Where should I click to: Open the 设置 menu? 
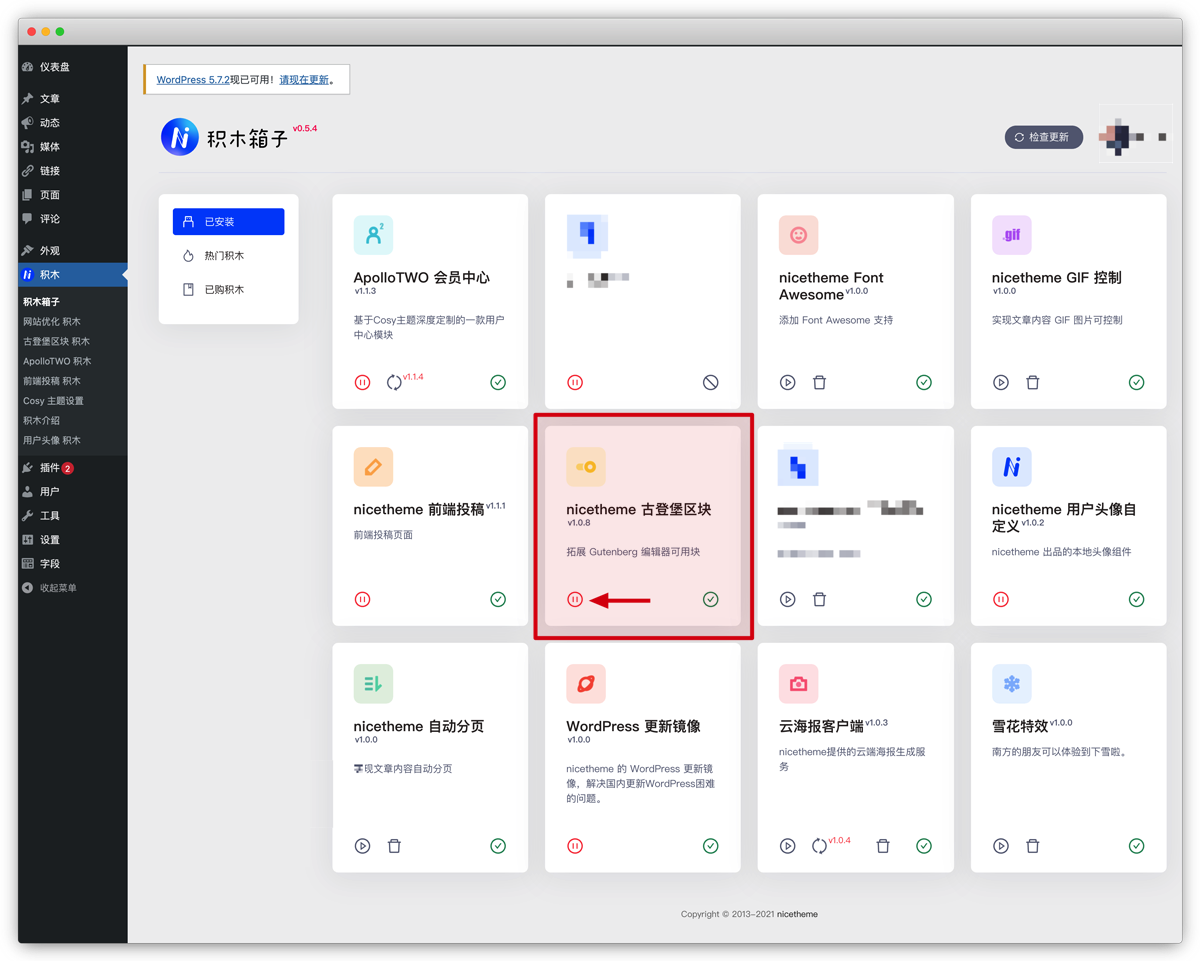pyautogui.click(x=73, y=540)
